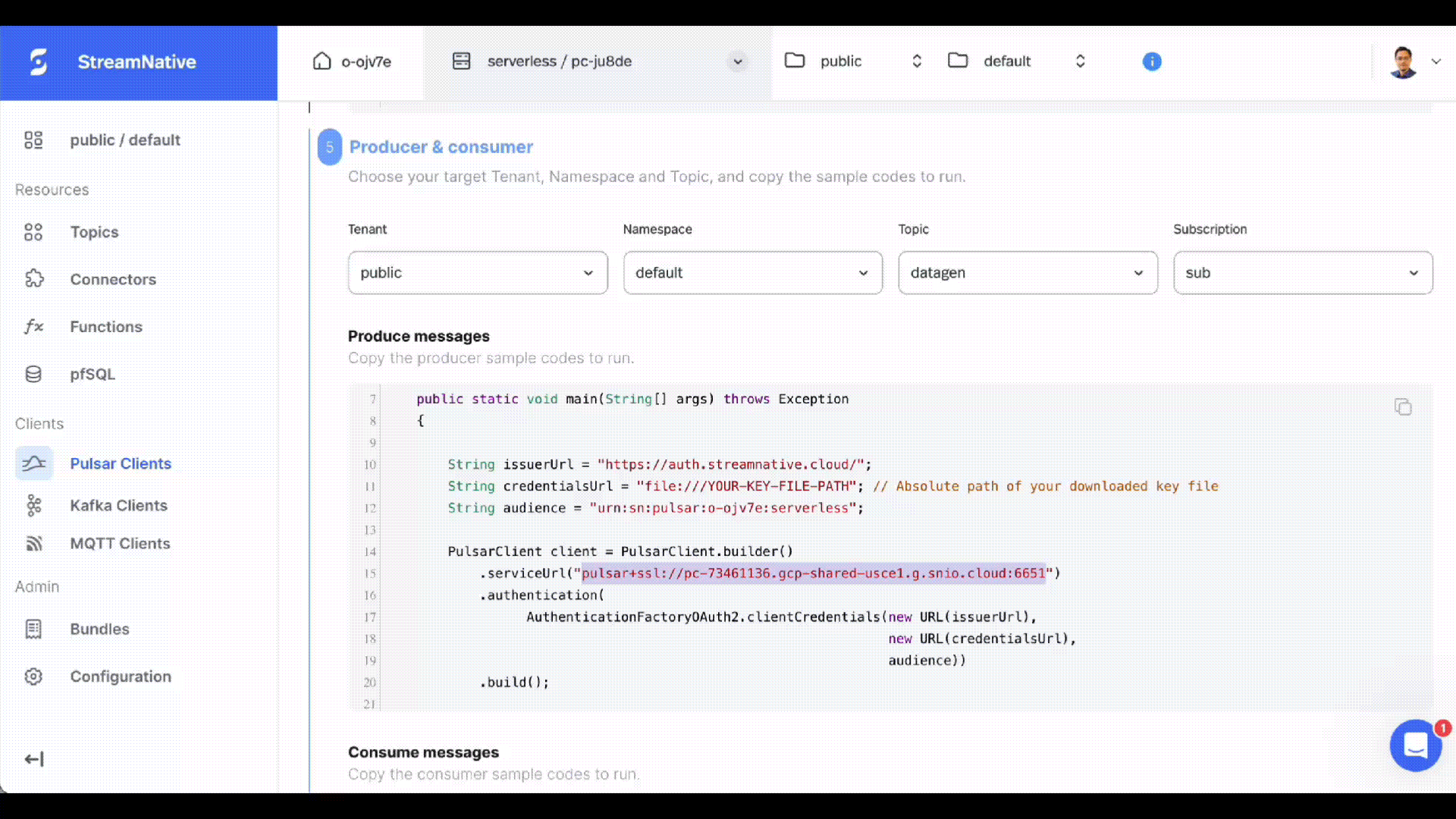Click the public / default dashboard icon
The width and height of the screenshot is (1456, 819).
(33, 140)
